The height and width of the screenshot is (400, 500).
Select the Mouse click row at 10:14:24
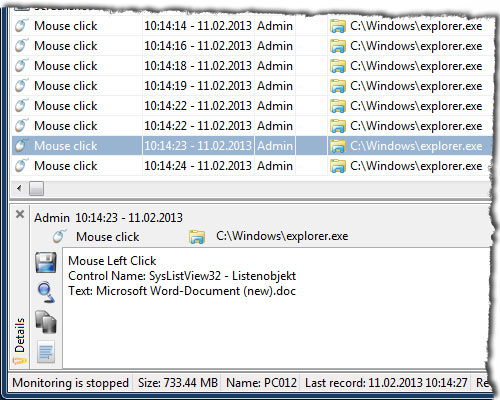click(252, 166)
